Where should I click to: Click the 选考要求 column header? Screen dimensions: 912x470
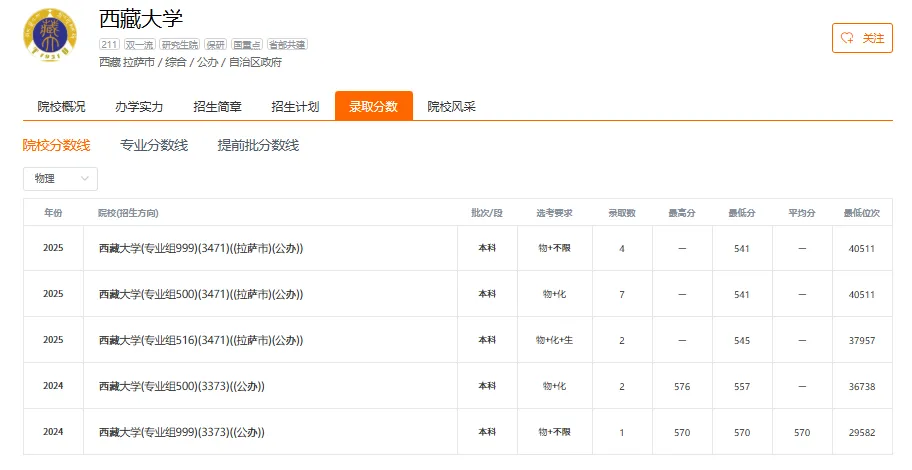tap(554, 213)
